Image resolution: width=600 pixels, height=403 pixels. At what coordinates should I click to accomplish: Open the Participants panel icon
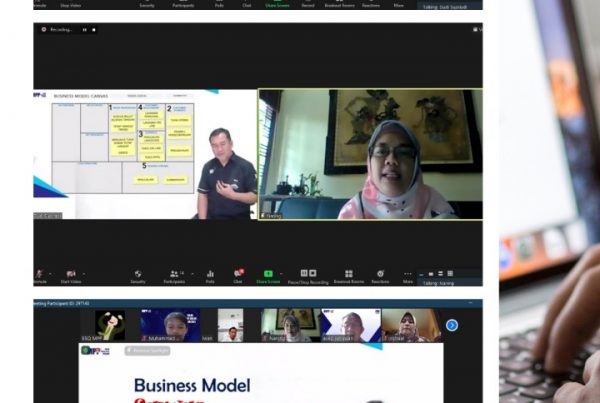[x=172, y=273]
